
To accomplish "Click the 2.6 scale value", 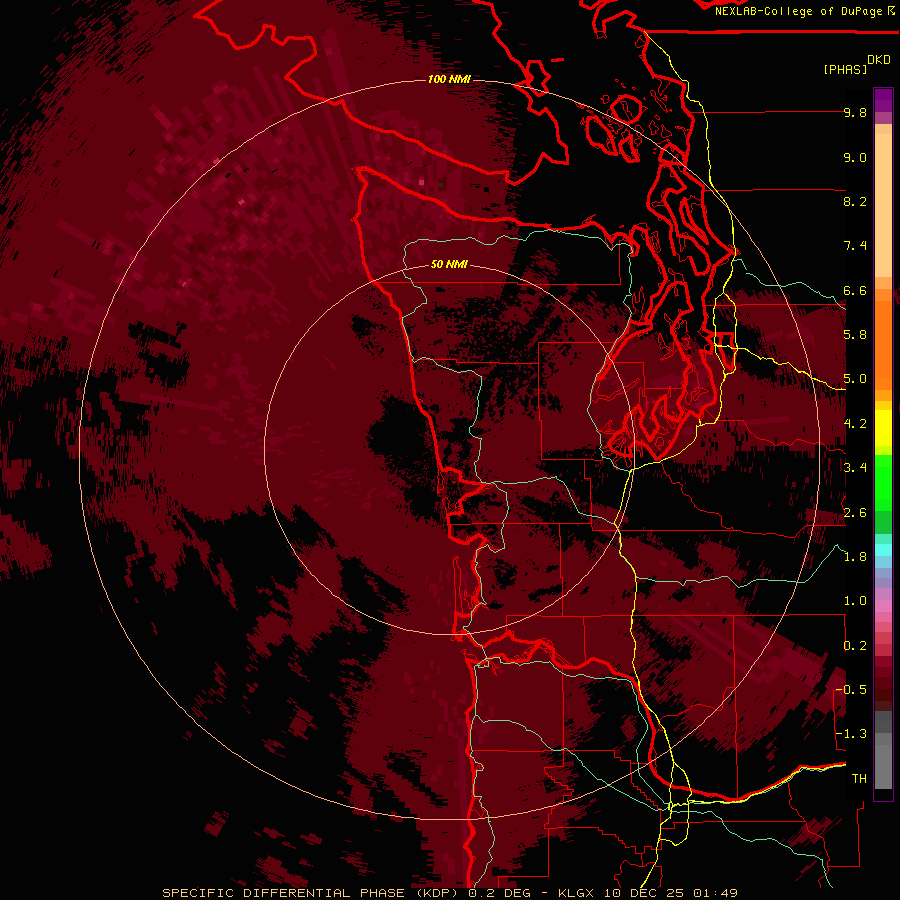I will coord(855,513).
